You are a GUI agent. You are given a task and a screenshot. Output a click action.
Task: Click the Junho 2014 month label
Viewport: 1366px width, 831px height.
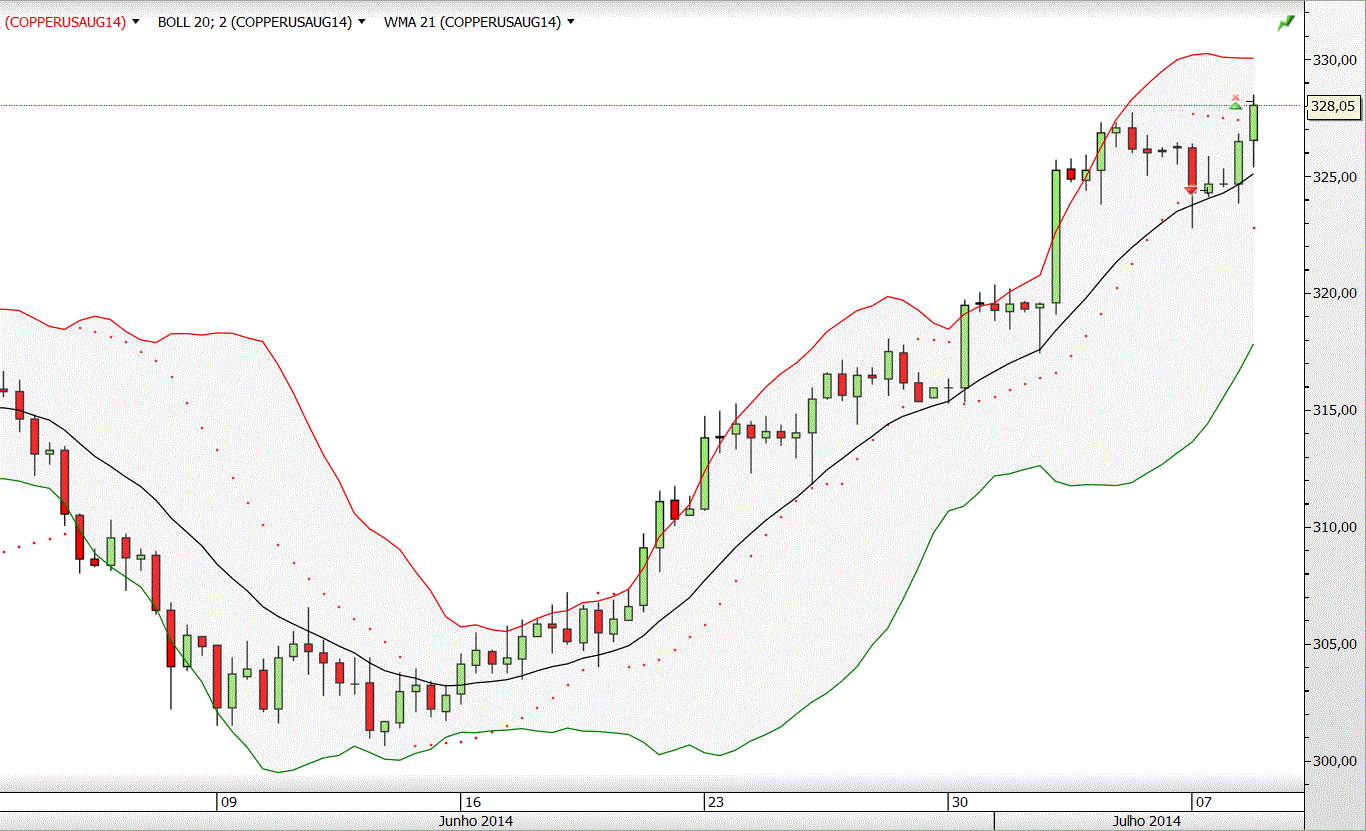pos(476,821)
